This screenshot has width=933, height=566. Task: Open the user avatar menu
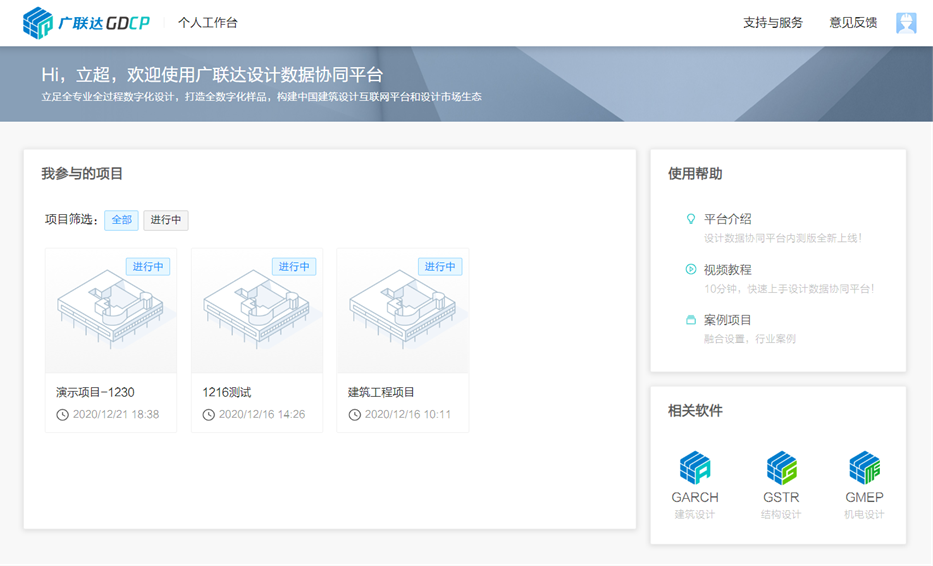pyautogui.click(x=906, y=23)
